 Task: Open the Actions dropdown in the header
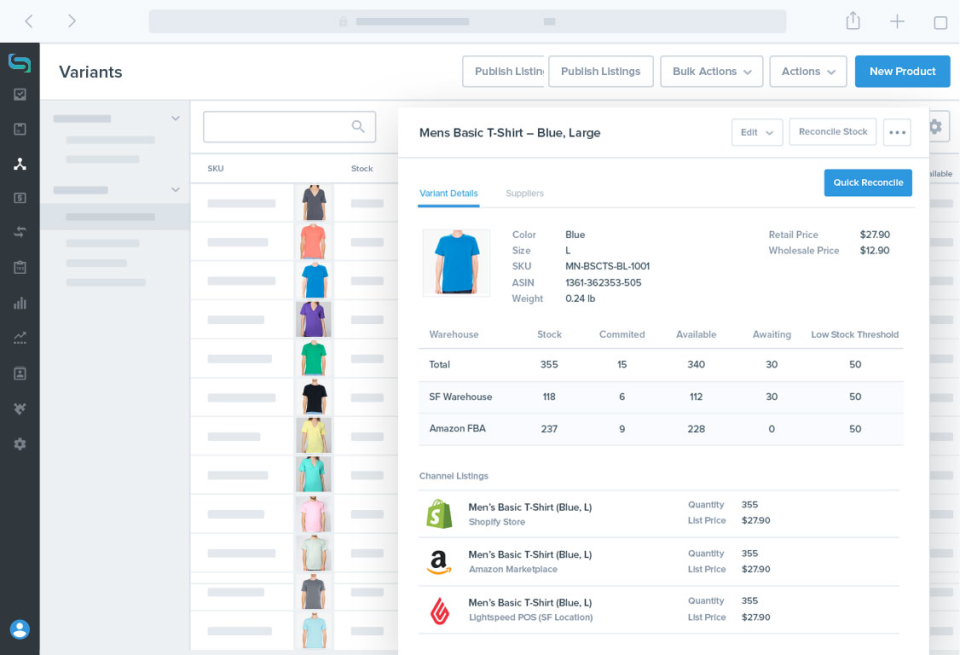tap(808, 71)
